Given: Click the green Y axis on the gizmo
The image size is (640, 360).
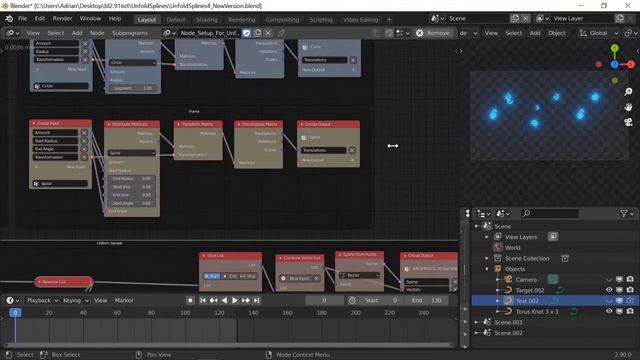Looking at the screenshot, I should click(615, 49).
